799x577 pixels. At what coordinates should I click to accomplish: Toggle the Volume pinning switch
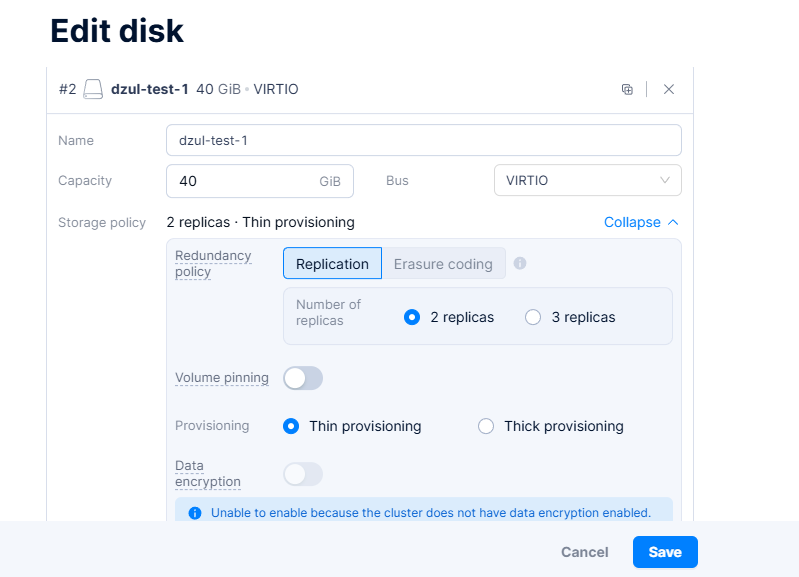pyautogui.click(x=303, y=378)
